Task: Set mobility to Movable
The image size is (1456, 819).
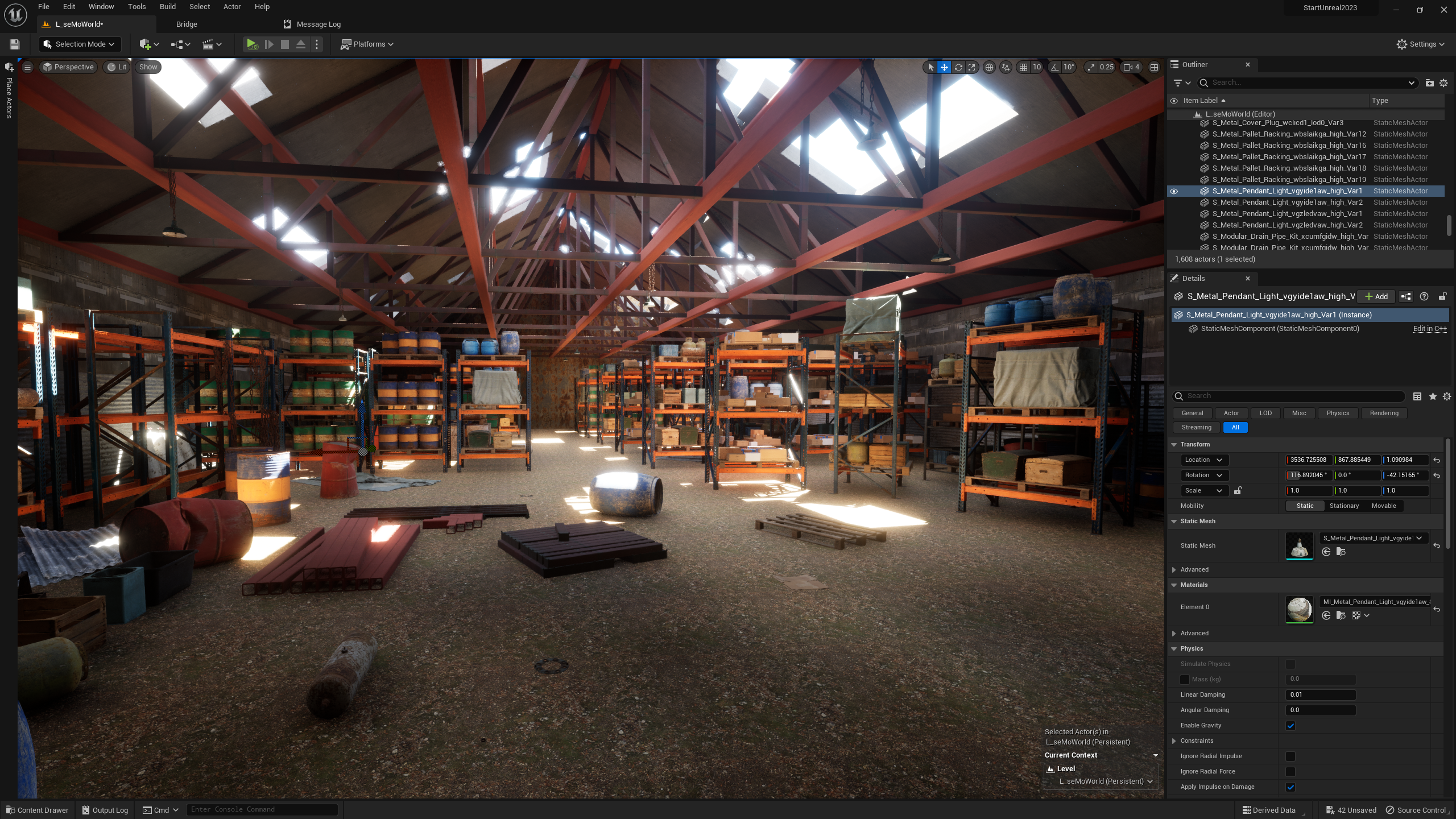Action: (x=1383, y=506)
